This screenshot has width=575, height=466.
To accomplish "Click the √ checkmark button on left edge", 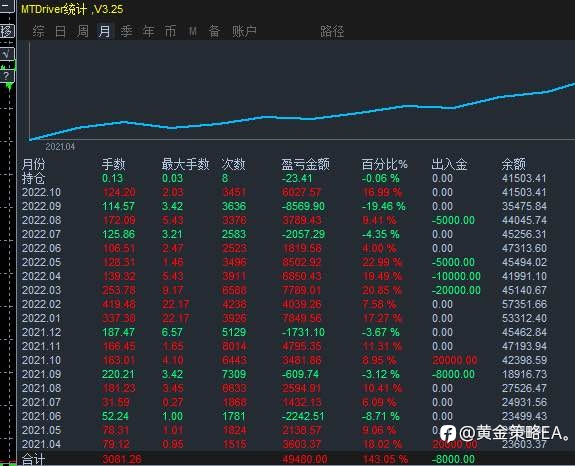I will point(7,54).
